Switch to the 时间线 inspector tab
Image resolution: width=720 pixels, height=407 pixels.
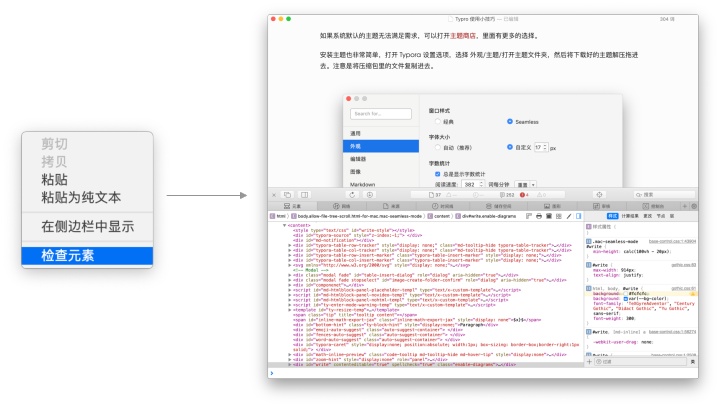click(x=443, y=206)
